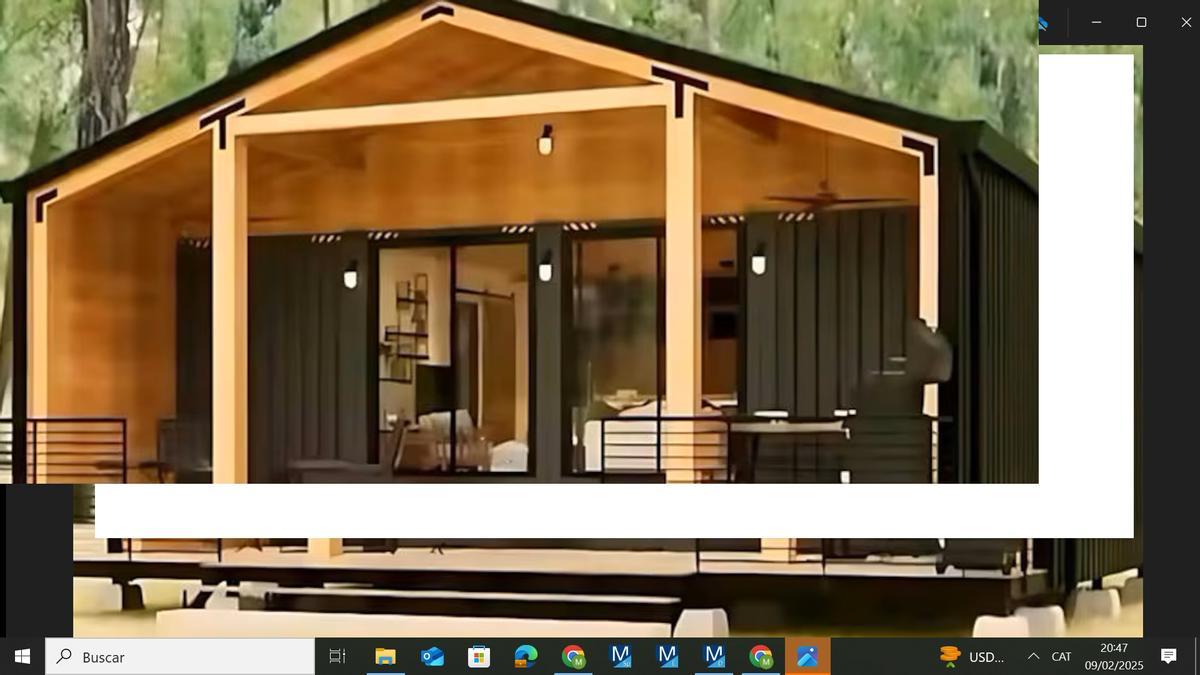This screenshot has width=1200, height=675.
Task: Select the active Photos app taskbar icon
Action: [807, 656]
